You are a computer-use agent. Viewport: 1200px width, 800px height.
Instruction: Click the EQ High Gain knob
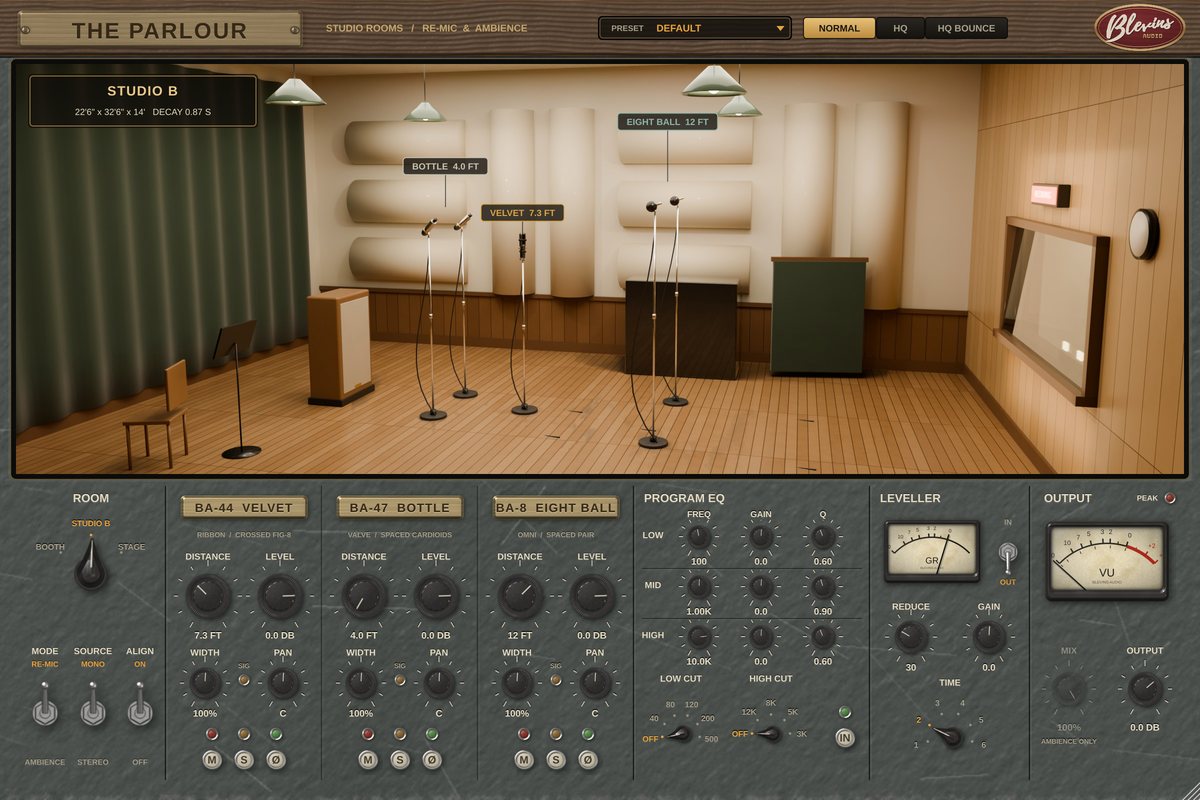pyautogui.click(x=761, y=636)
